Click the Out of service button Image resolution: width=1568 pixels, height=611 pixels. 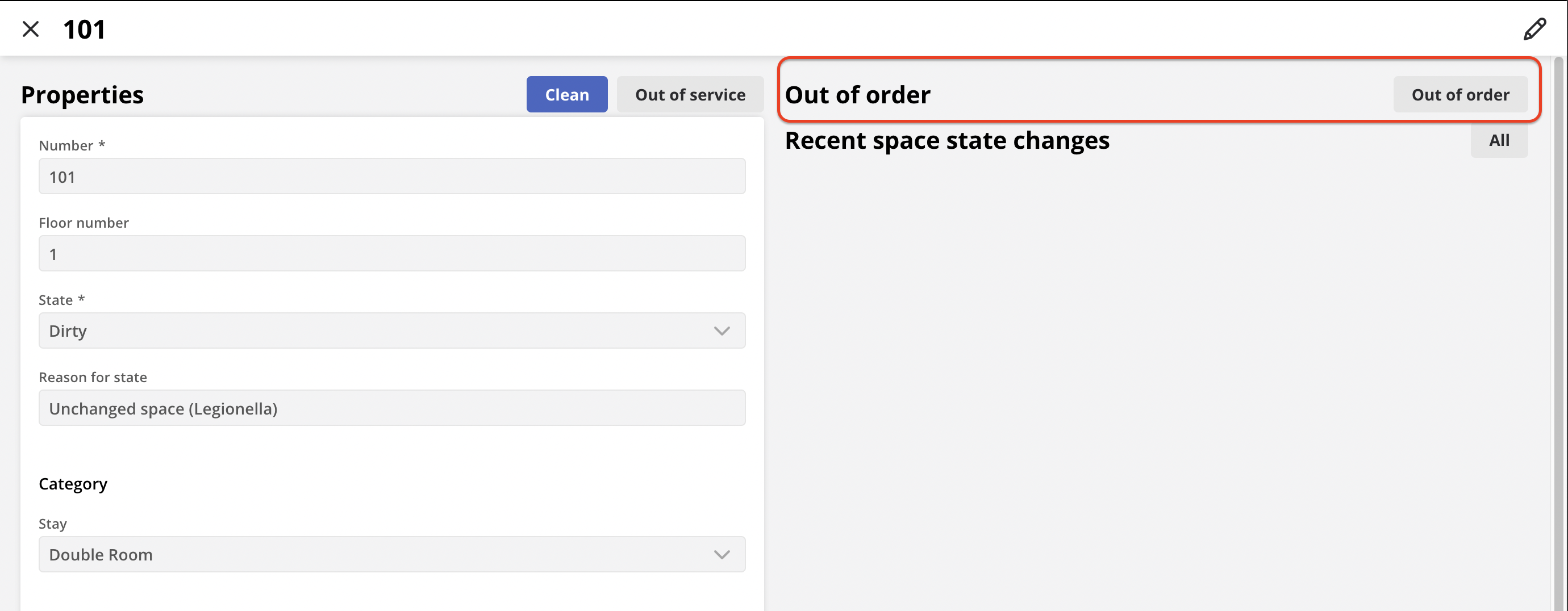690,94
